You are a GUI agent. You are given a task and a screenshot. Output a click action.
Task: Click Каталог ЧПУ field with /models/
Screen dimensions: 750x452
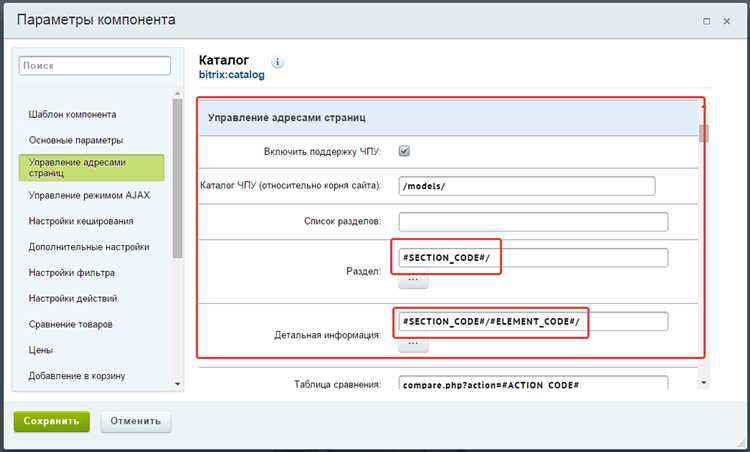point(527,186)
